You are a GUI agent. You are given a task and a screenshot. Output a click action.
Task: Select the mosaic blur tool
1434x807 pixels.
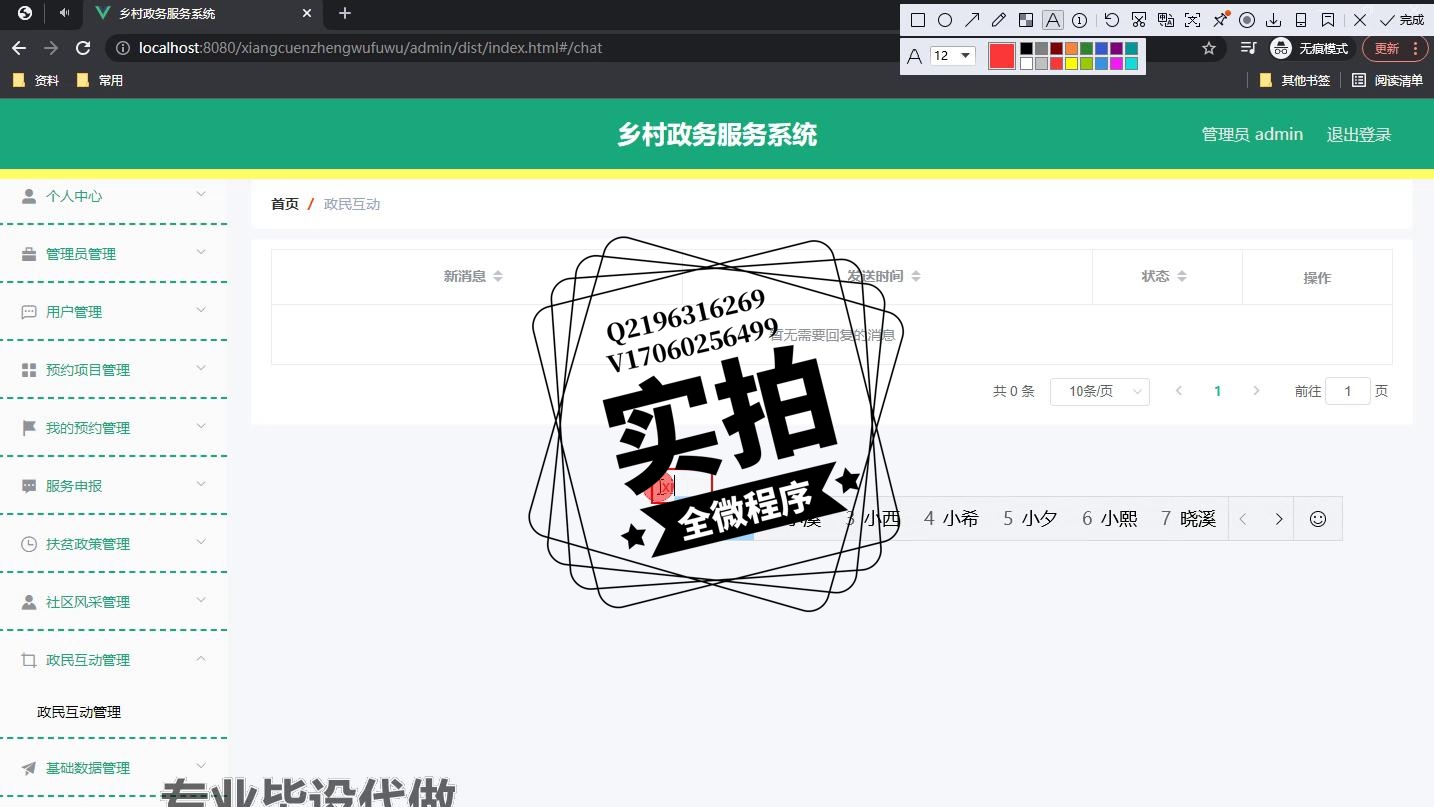point(1026,20)
